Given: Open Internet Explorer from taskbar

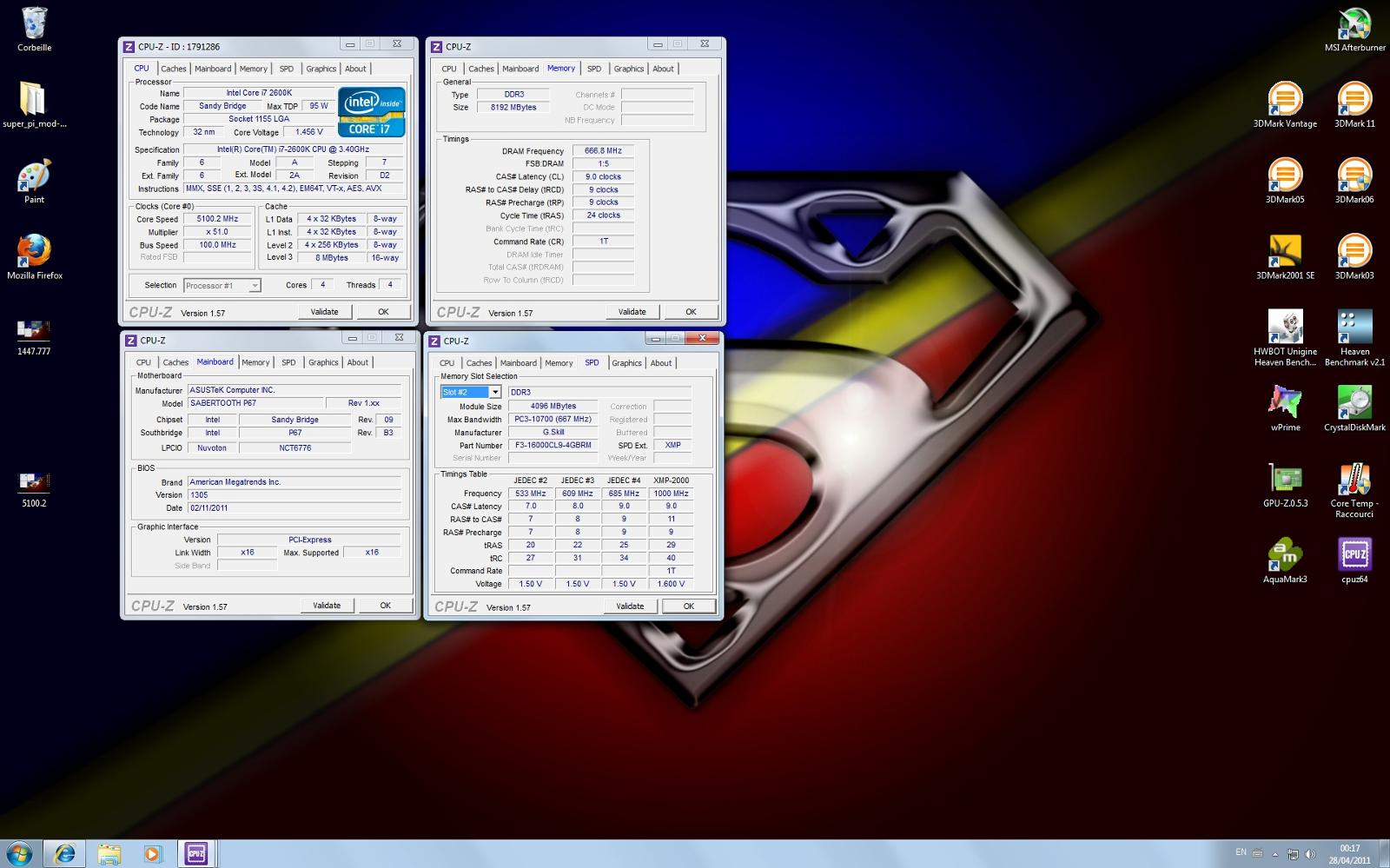Looking at the screenshot, I should [x=64, y=853].
